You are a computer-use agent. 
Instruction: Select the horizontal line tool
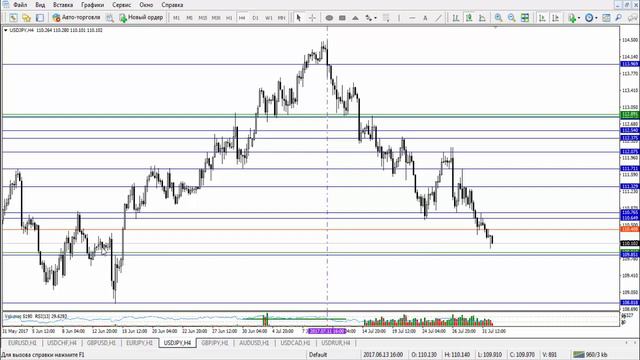[x=412, y=18]
